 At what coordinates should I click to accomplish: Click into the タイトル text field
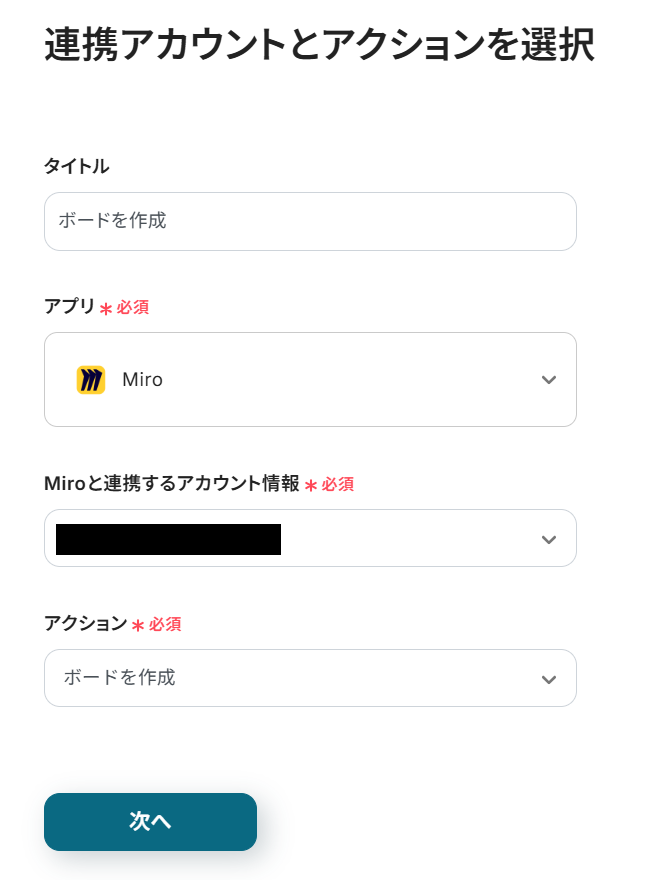coord(310,221)
